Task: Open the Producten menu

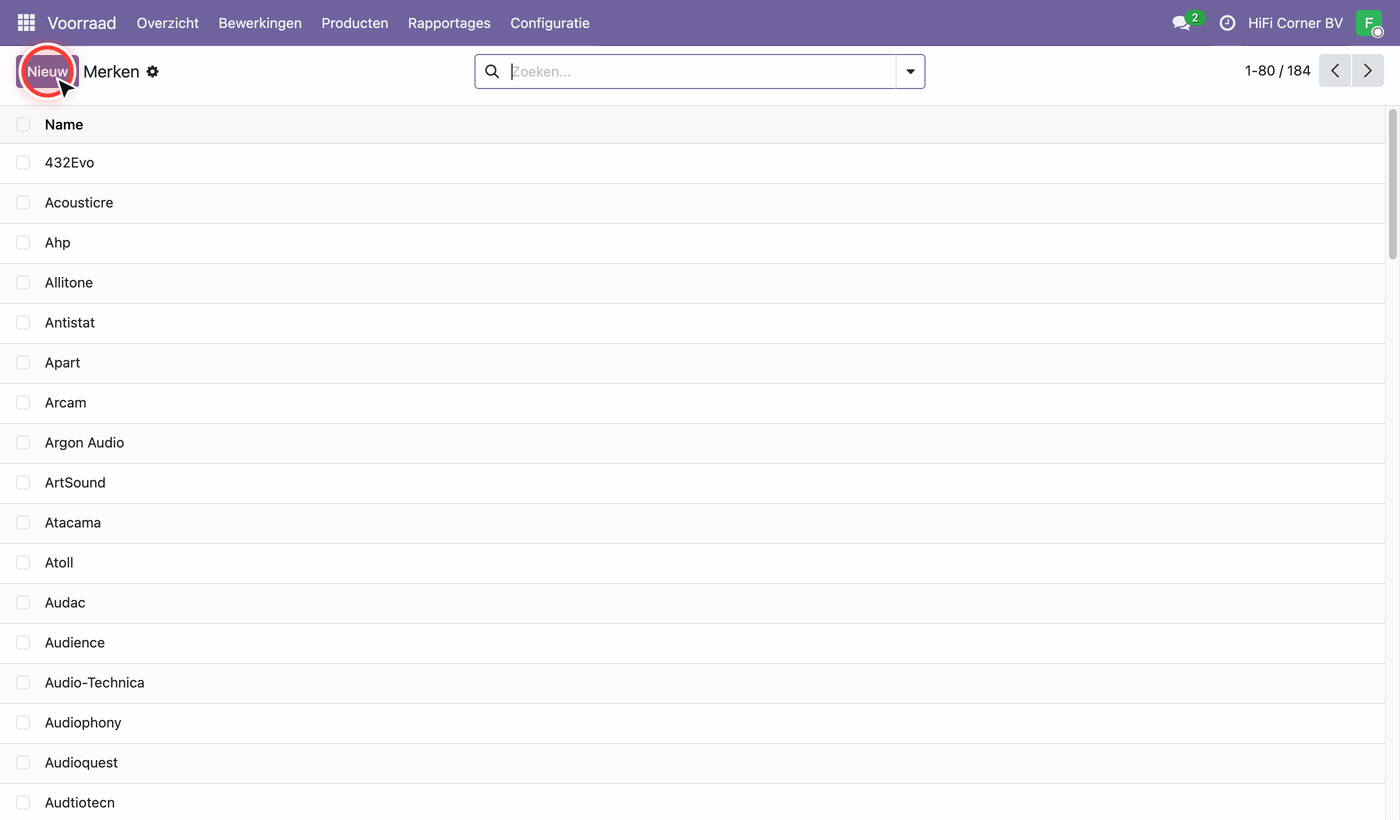Action: (x=355, y=23)
